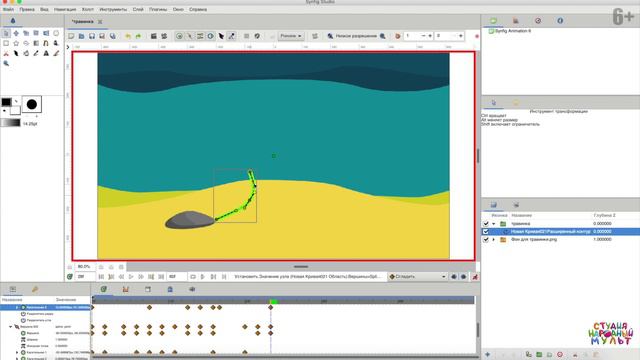This screenshot has height=360, width=640.
Task: Open the dropdown button in the canvas toolbar
Action: [x=291, y=36]
